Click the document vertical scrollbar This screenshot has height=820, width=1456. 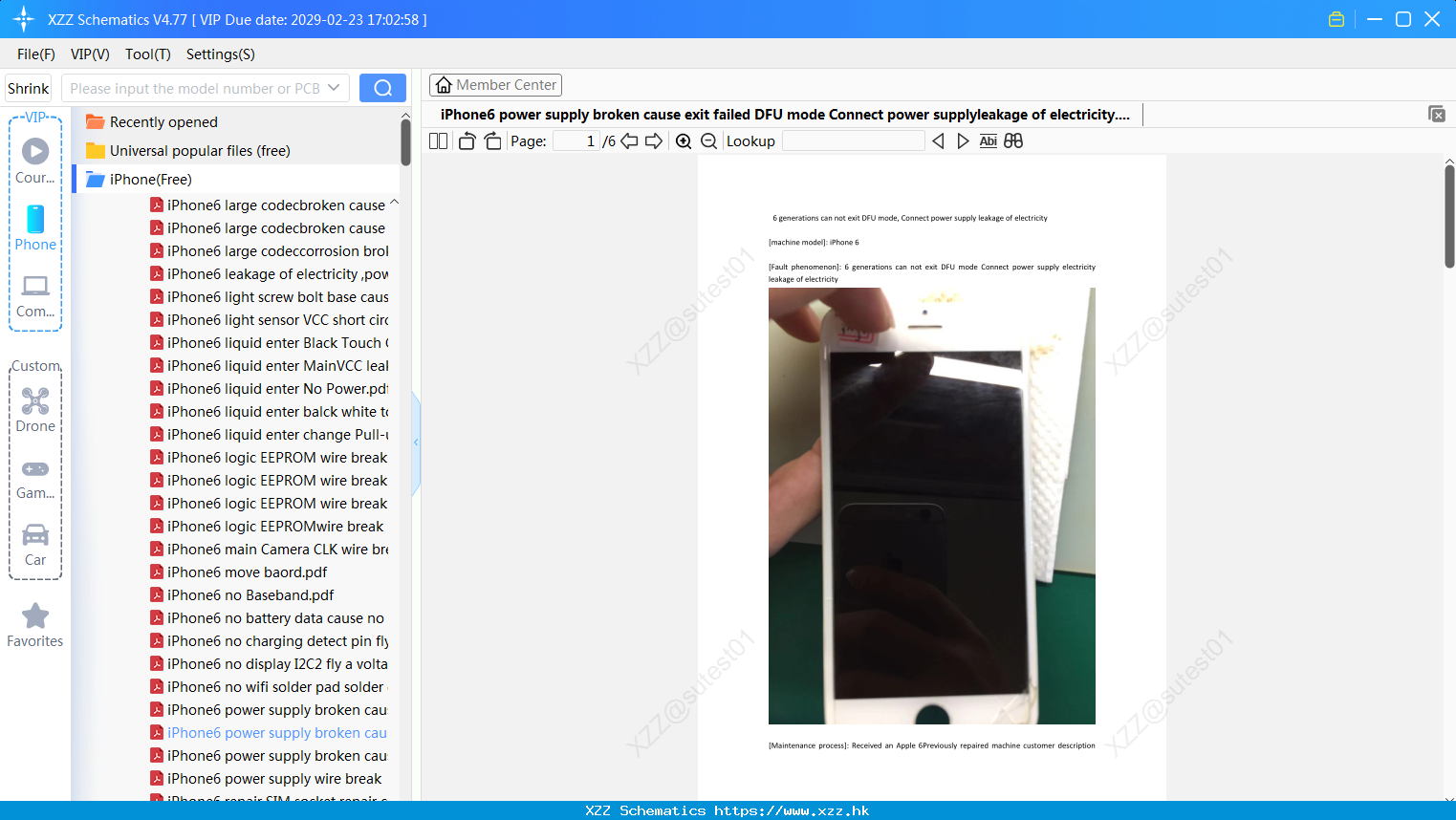1449,217
